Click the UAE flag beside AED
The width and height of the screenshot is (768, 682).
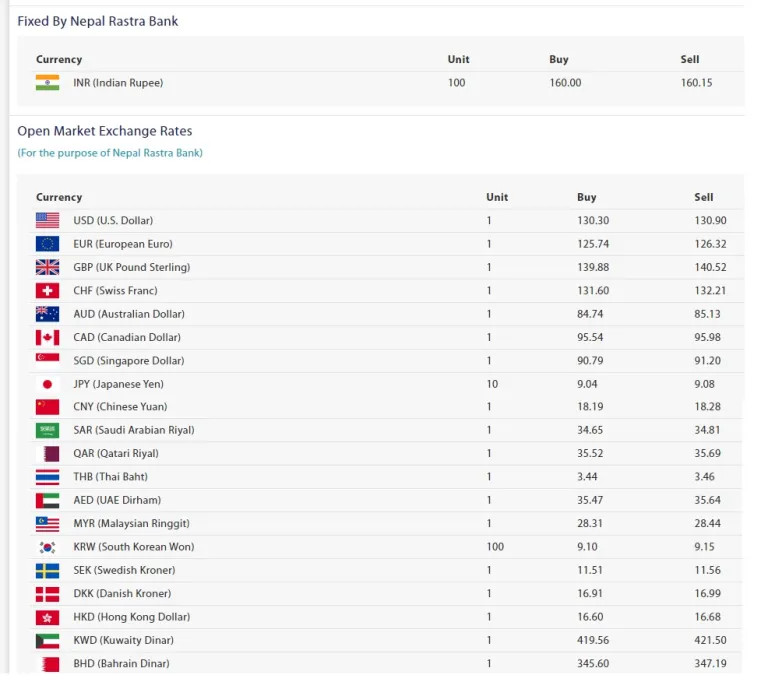[x=48, y=501]
